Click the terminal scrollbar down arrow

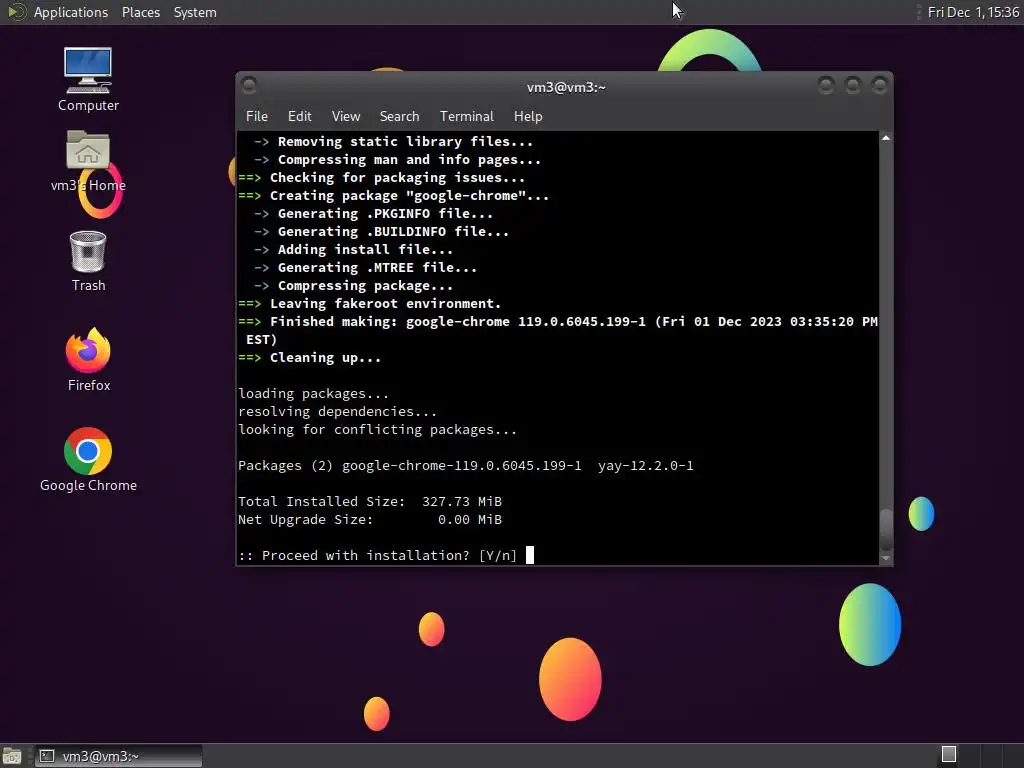(886, 558)
